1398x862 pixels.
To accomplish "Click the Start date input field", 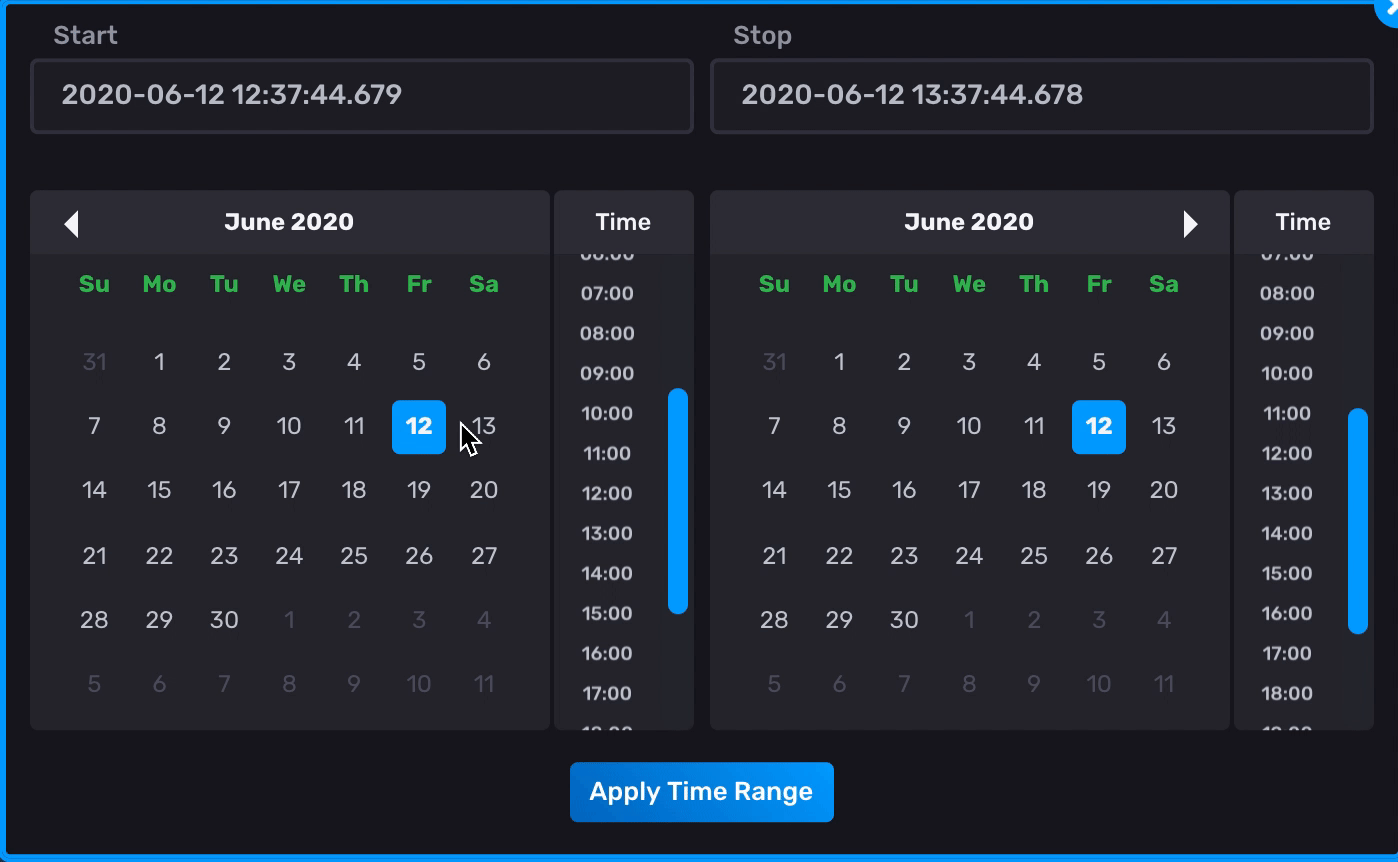I will pyautogui.click(x=362, y=96).
